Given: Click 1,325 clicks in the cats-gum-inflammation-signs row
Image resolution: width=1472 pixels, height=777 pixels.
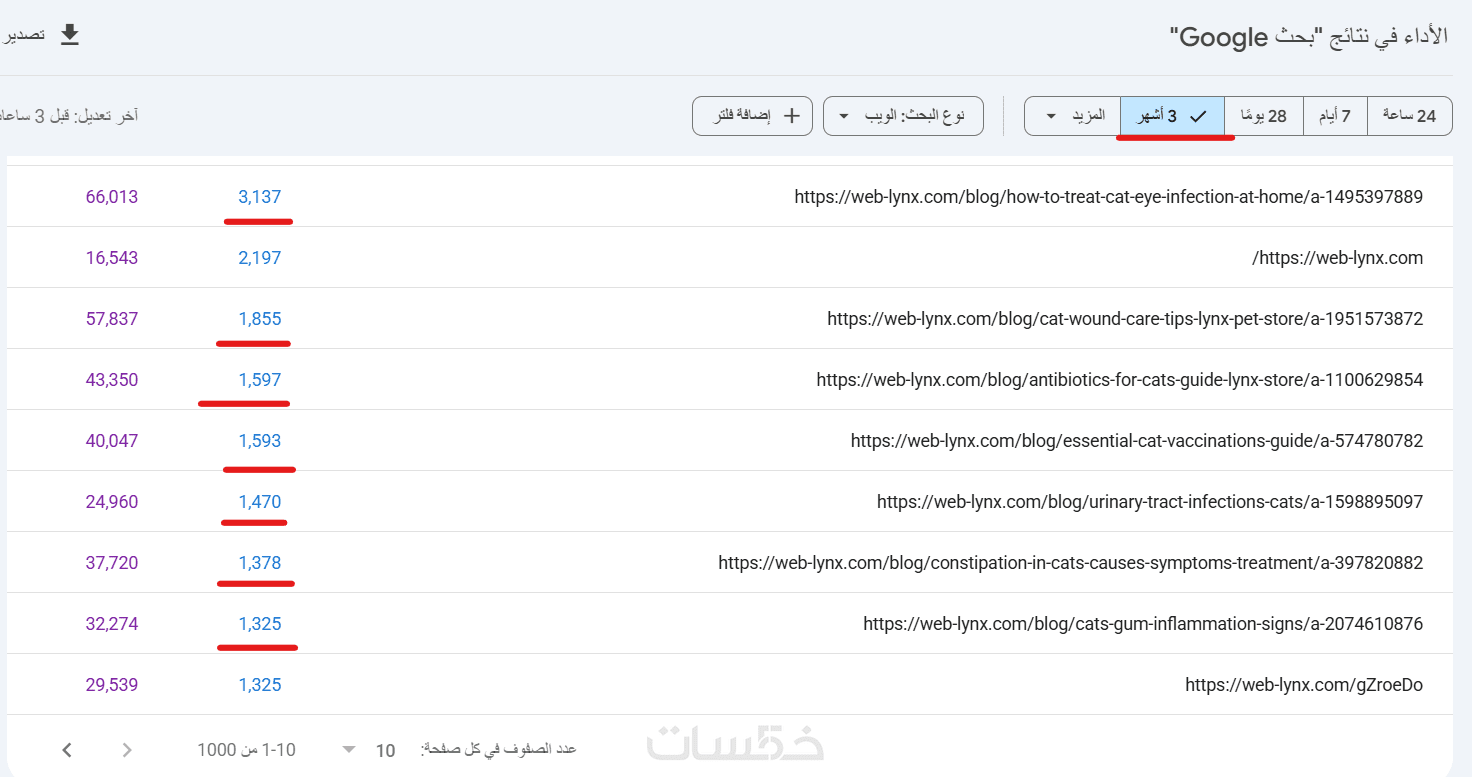Looking at the screenshot, I should click(260, 624).
